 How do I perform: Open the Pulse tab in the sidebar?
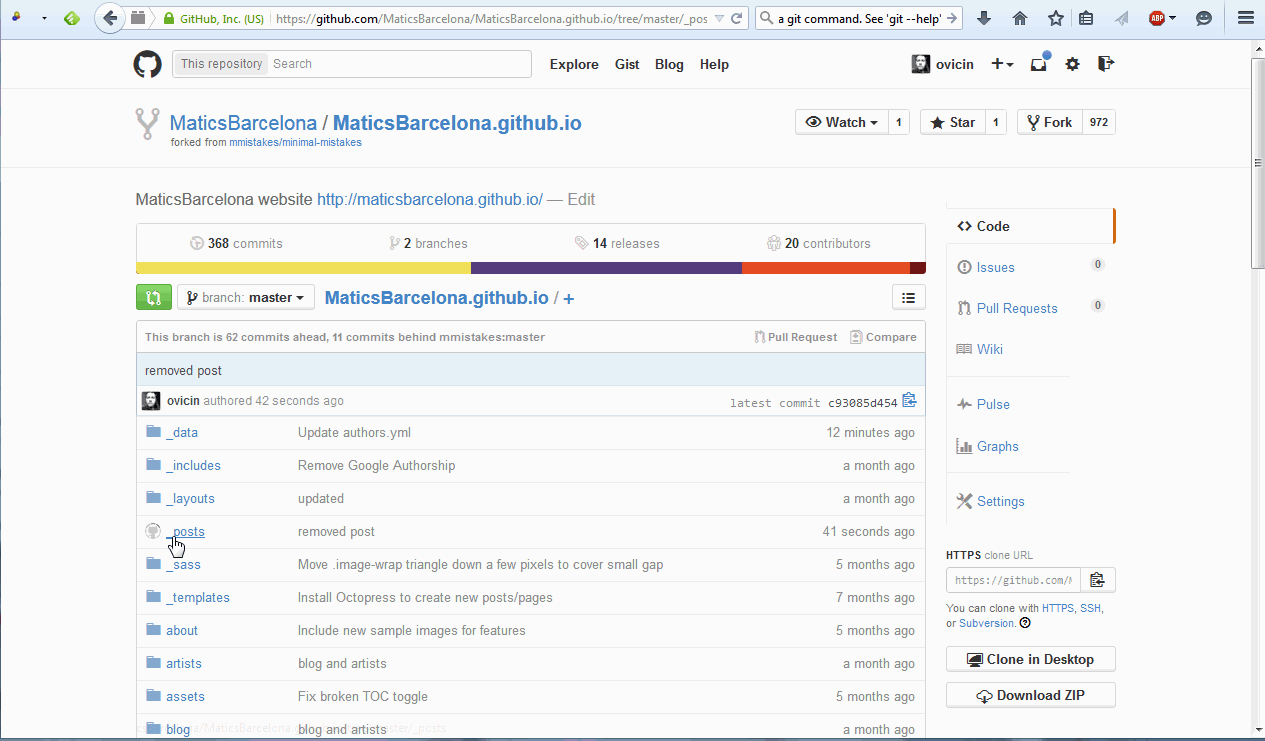click(983, 404)
